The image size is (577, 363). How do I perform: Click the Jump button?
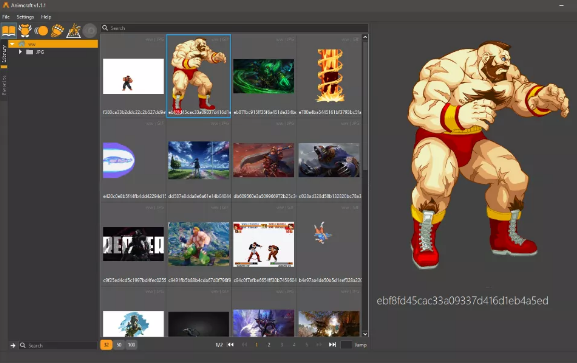(x=361, y=345)
